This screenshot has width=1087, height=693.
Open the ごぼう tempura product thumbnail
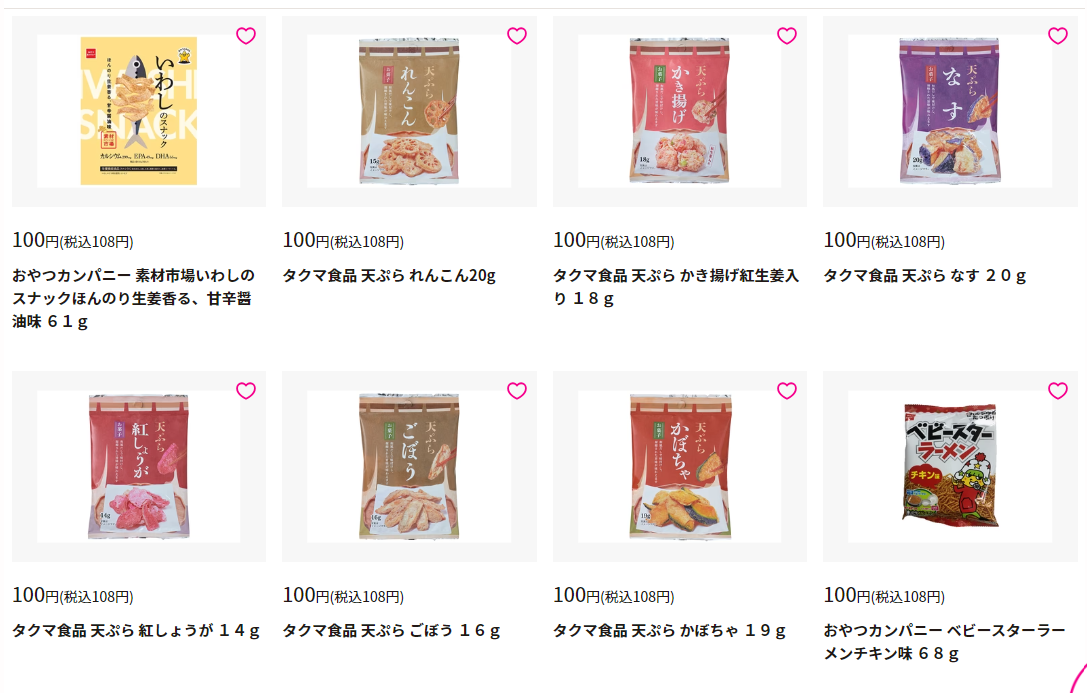409,466
